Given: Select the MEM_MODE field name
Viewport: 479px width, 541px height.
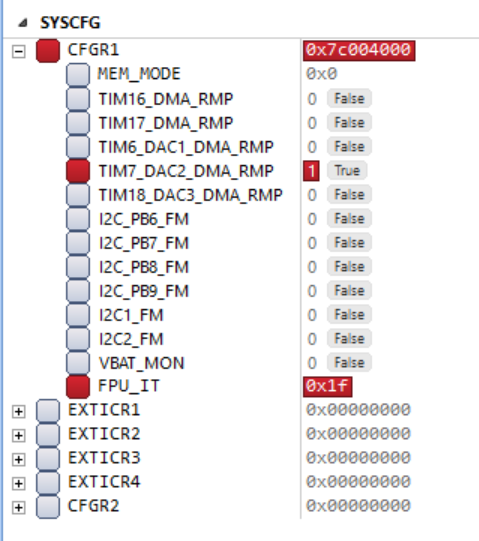Looking at the screenshot, I should pyautogui.click(x=139, y=74).
